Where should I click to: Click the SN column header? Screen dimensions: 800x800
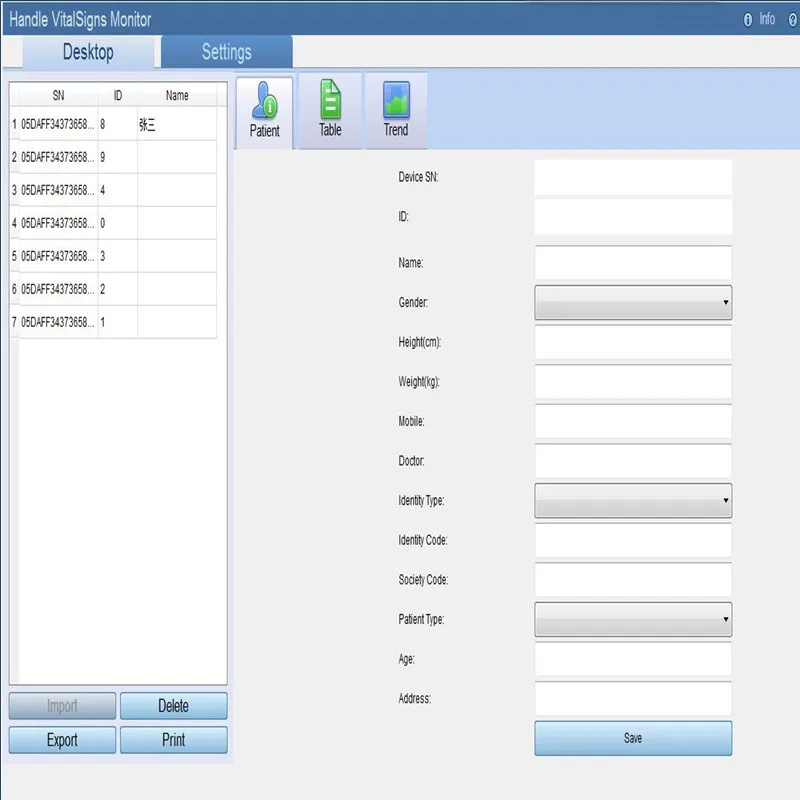[x=58, y=95]
